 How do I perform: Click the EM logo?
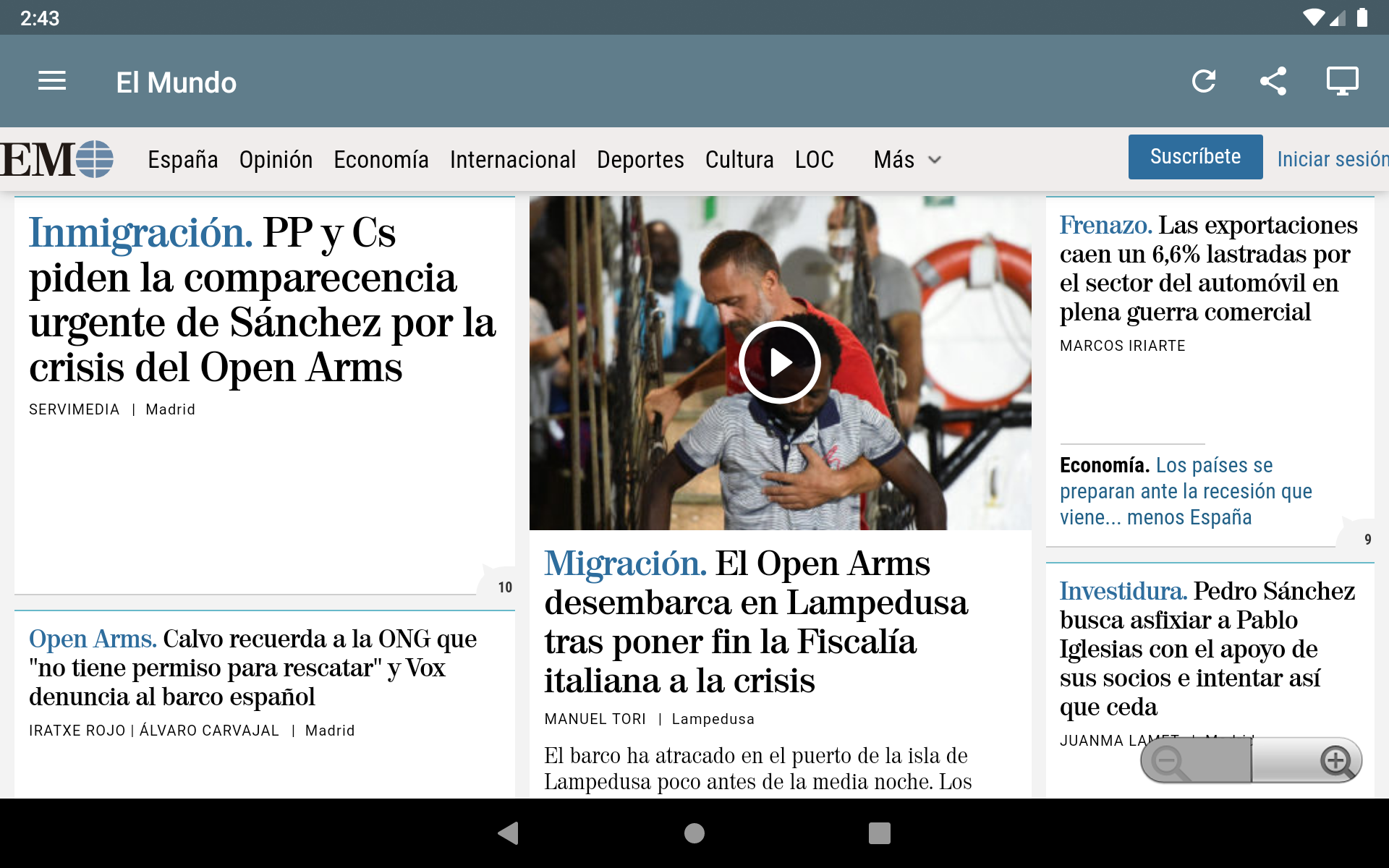(57, 159)
